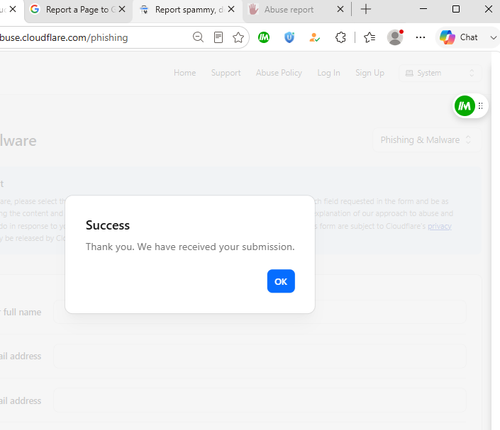500x430 pixels.
Task: Click the full name input field
Action: click(x=260, y=312)
